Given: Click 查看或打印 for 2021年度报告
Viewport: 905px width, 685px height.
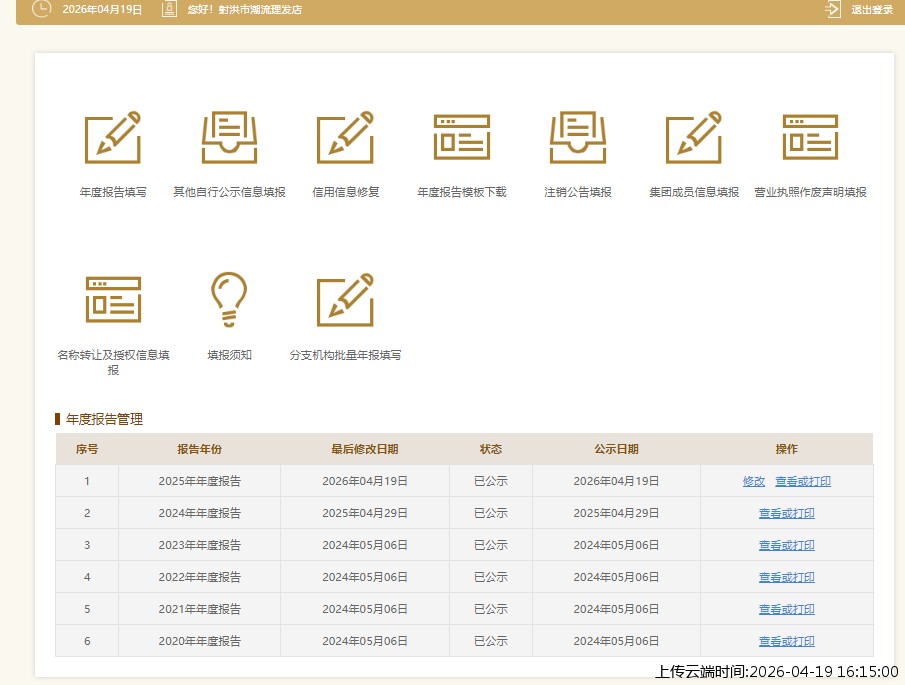Looking at the screenshot, I should coord(787,609).
